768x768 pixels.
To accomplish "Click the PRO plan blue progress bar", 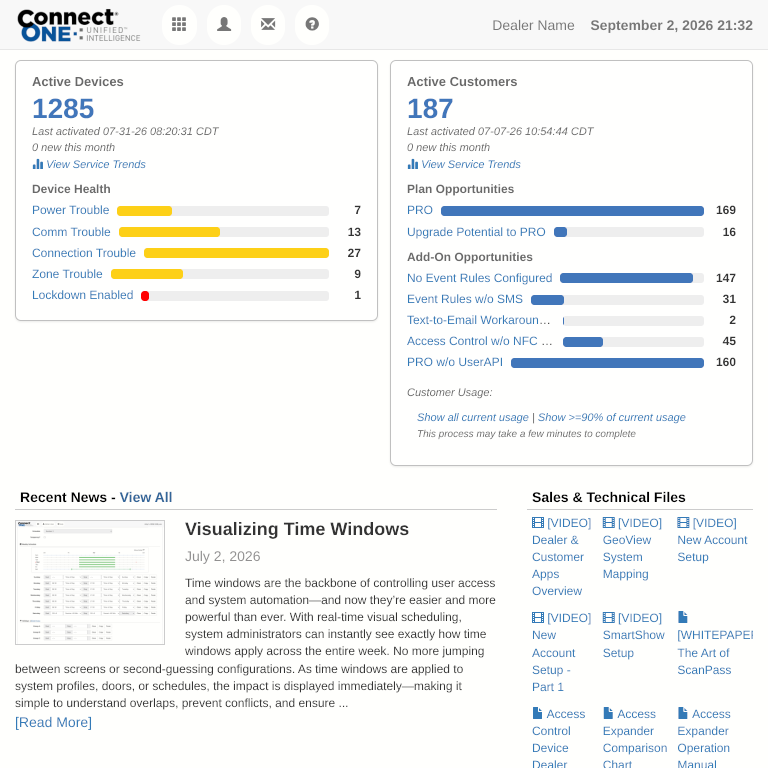I will coord(572,211).
